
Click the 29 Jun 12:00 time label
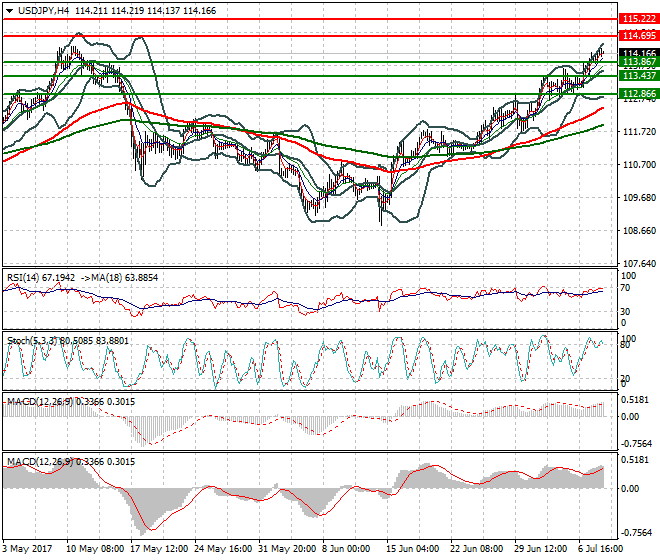tap(541, 549)
